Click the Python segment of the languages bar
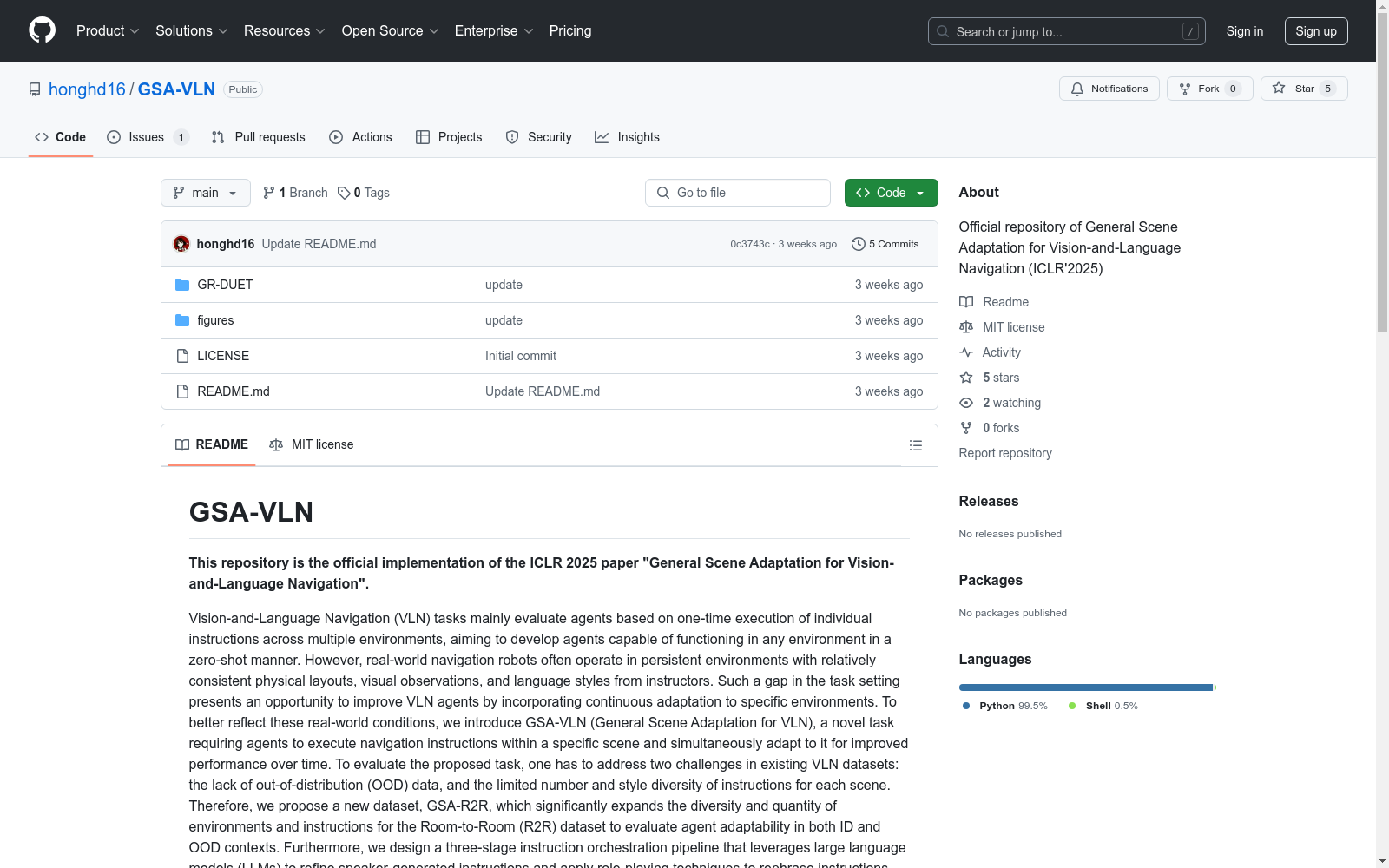This screenshot has width=1389, height=868. coord(1086,687)
